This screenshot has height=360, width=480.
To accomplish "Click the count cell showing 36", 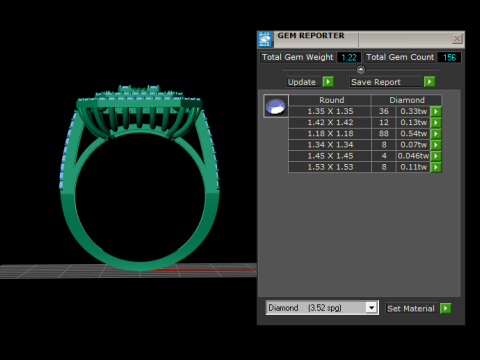I will point(384,111).
